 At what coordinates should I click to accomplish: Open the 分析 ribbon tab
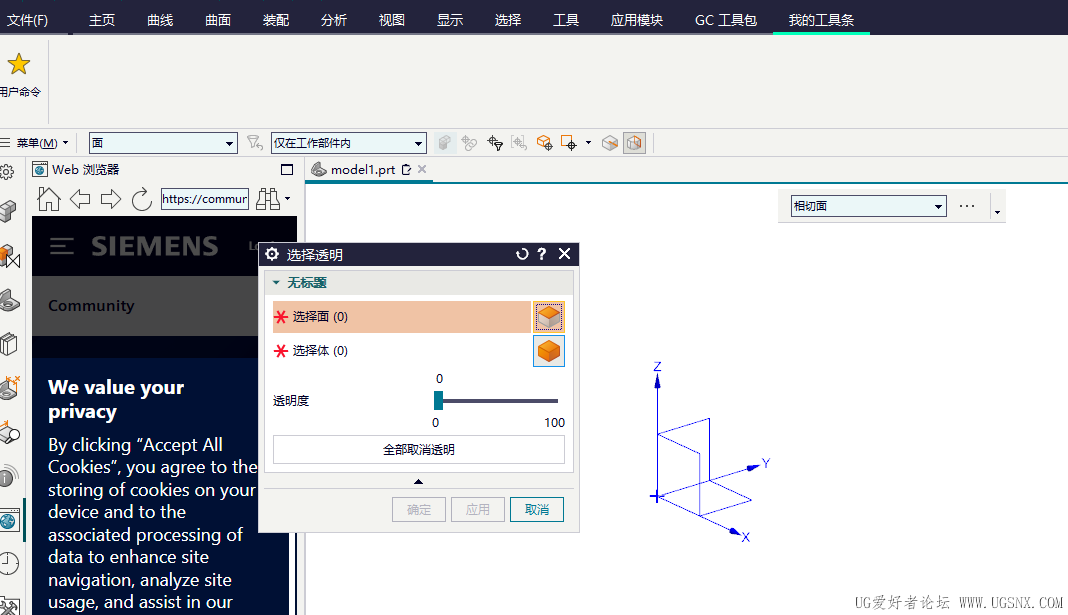point(334,20)
